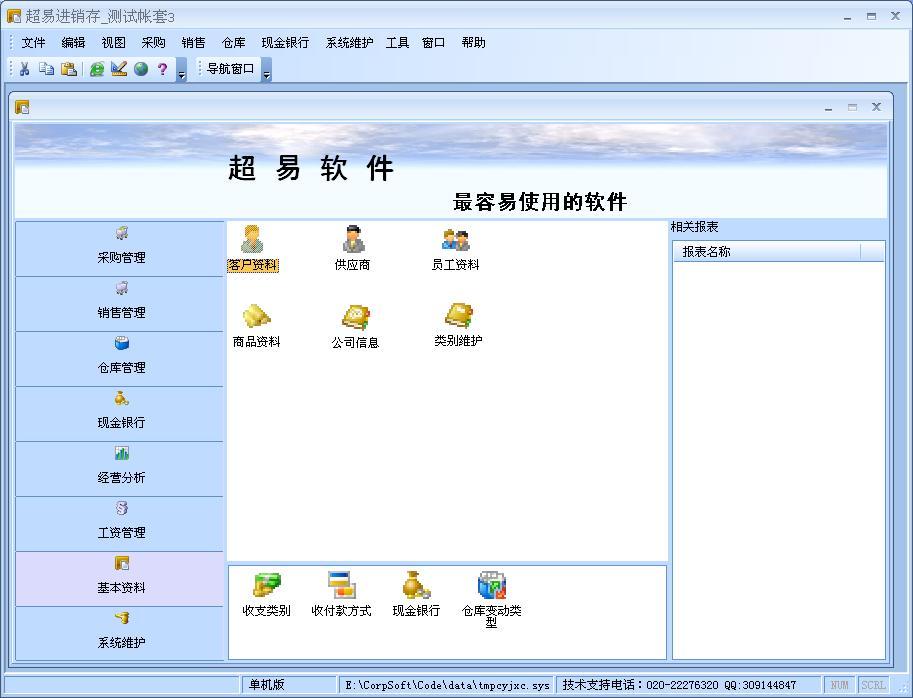Open 收付款方式 payment method icon

tap(341, 594)
